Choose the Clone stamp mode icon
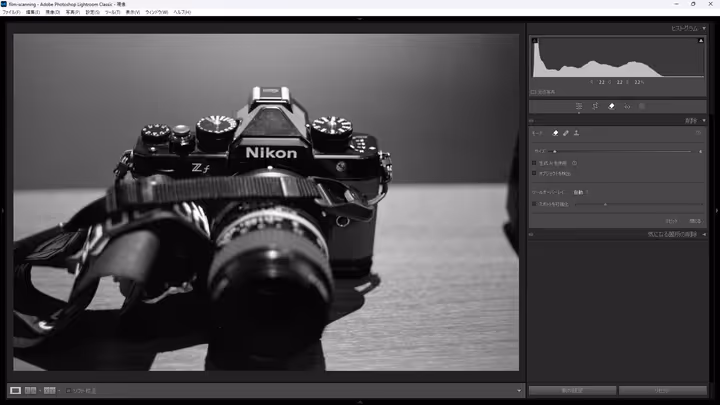Viewport: 720px width, 405px height. pyautogui.click(x=577, y=132)
